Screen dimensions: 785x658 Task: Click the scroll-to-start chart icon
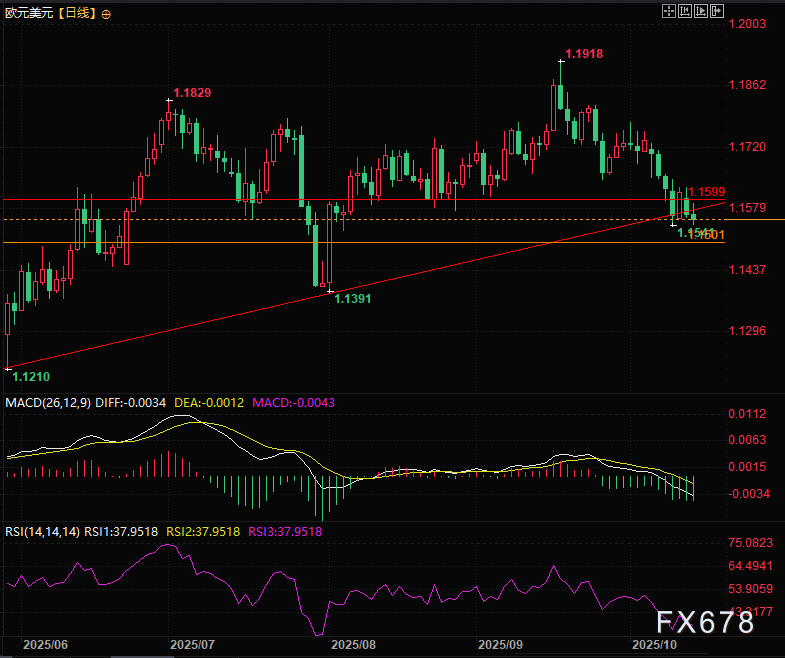click(x=685, y=10)
